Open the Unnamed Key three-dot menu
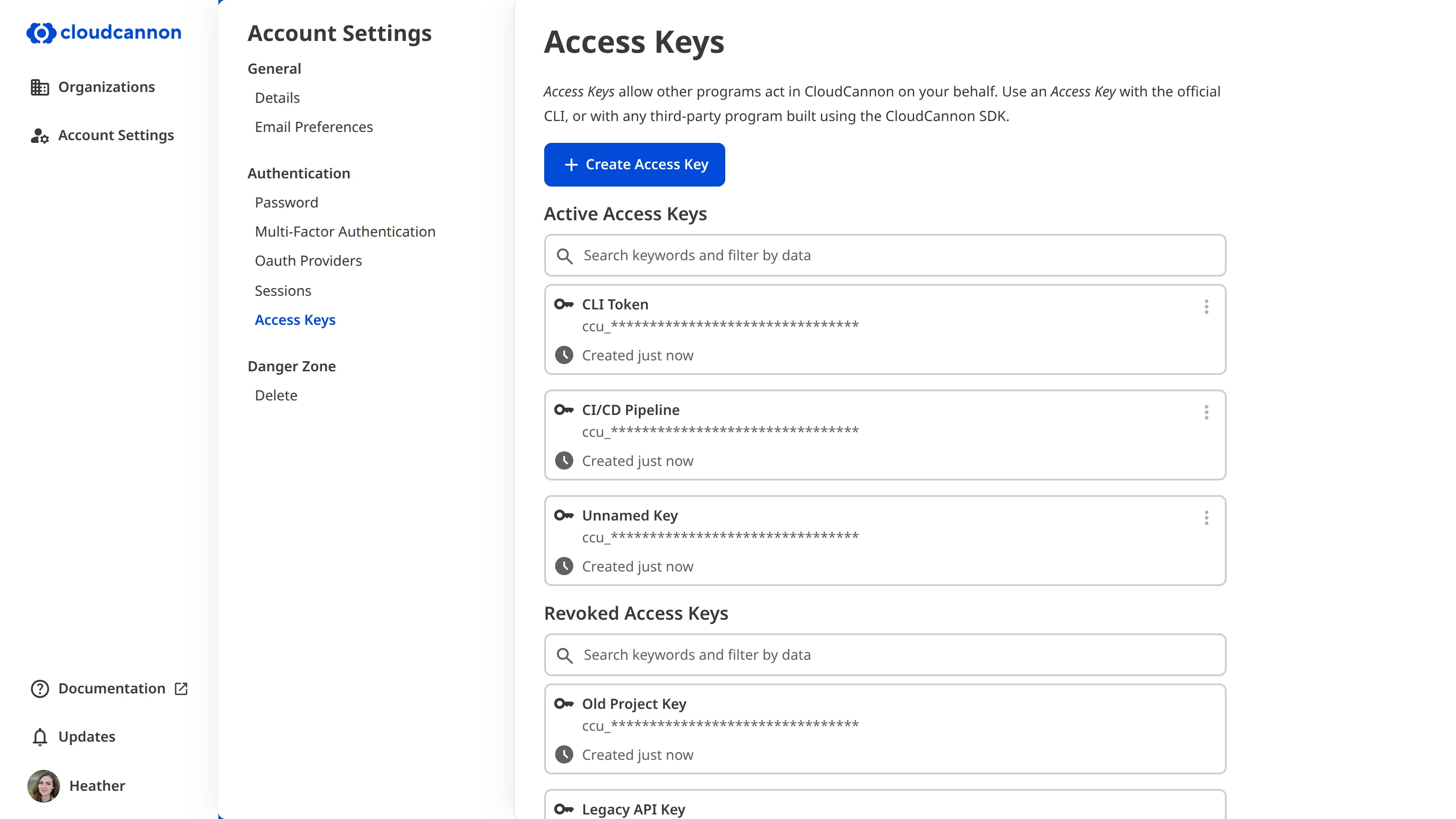1456x819 pixels. (x=1206, y=518)
